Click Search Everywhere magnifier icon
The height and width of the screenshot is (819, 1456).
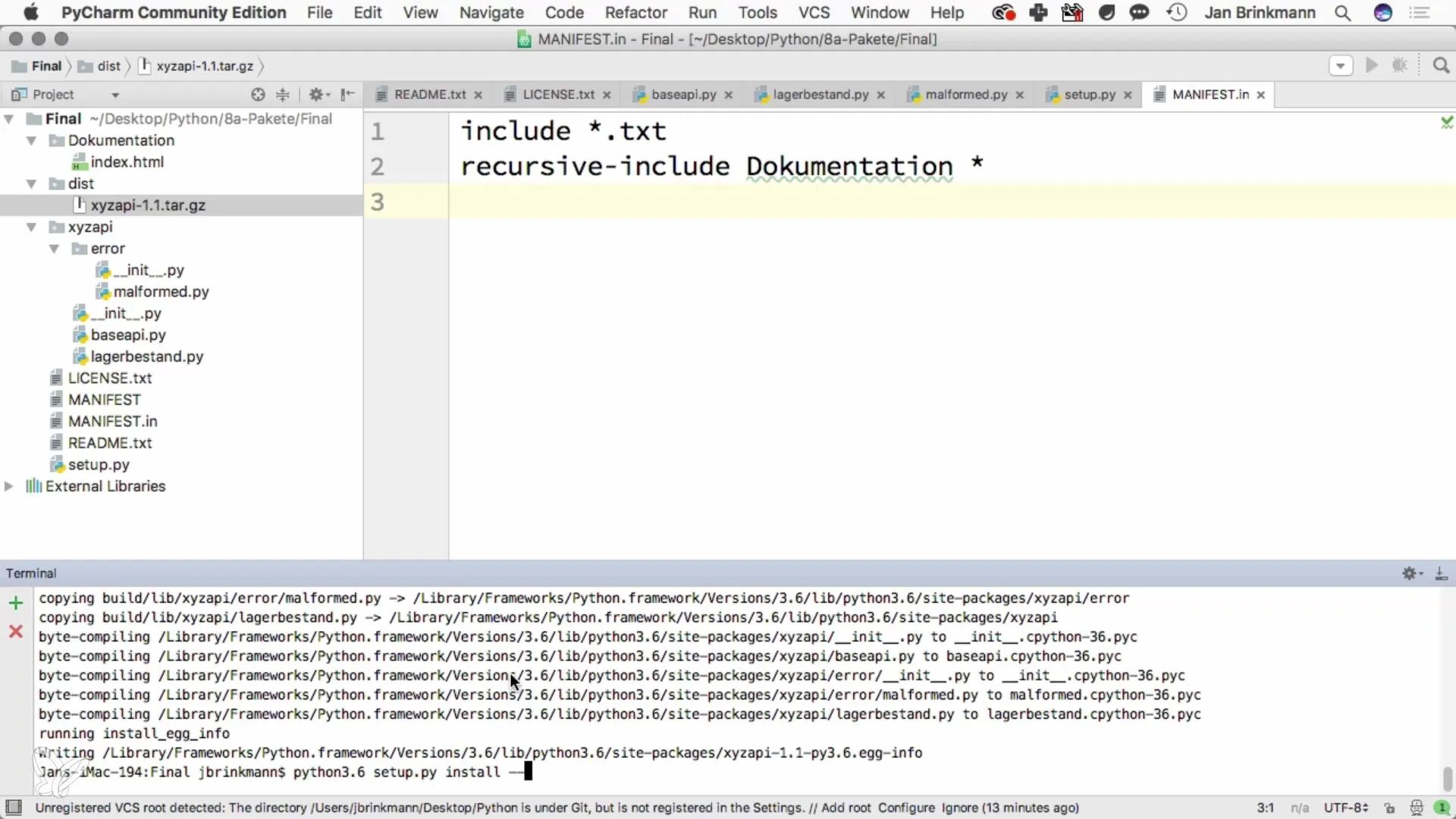point(1441,66)
